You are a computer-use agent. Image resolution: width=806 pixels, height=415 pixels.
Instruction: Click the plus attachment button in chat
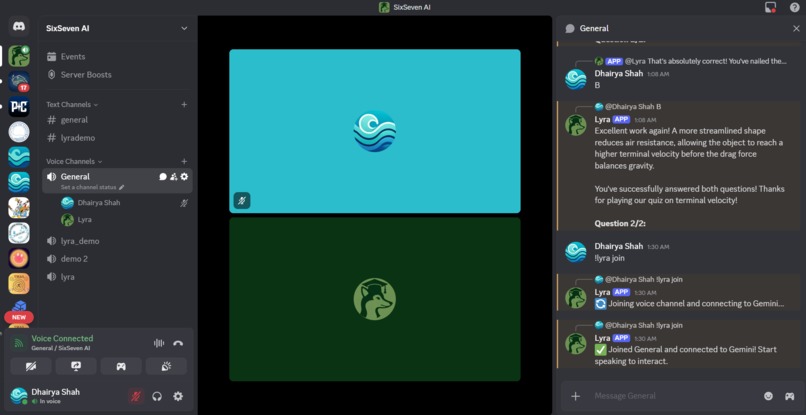point(576,395)
